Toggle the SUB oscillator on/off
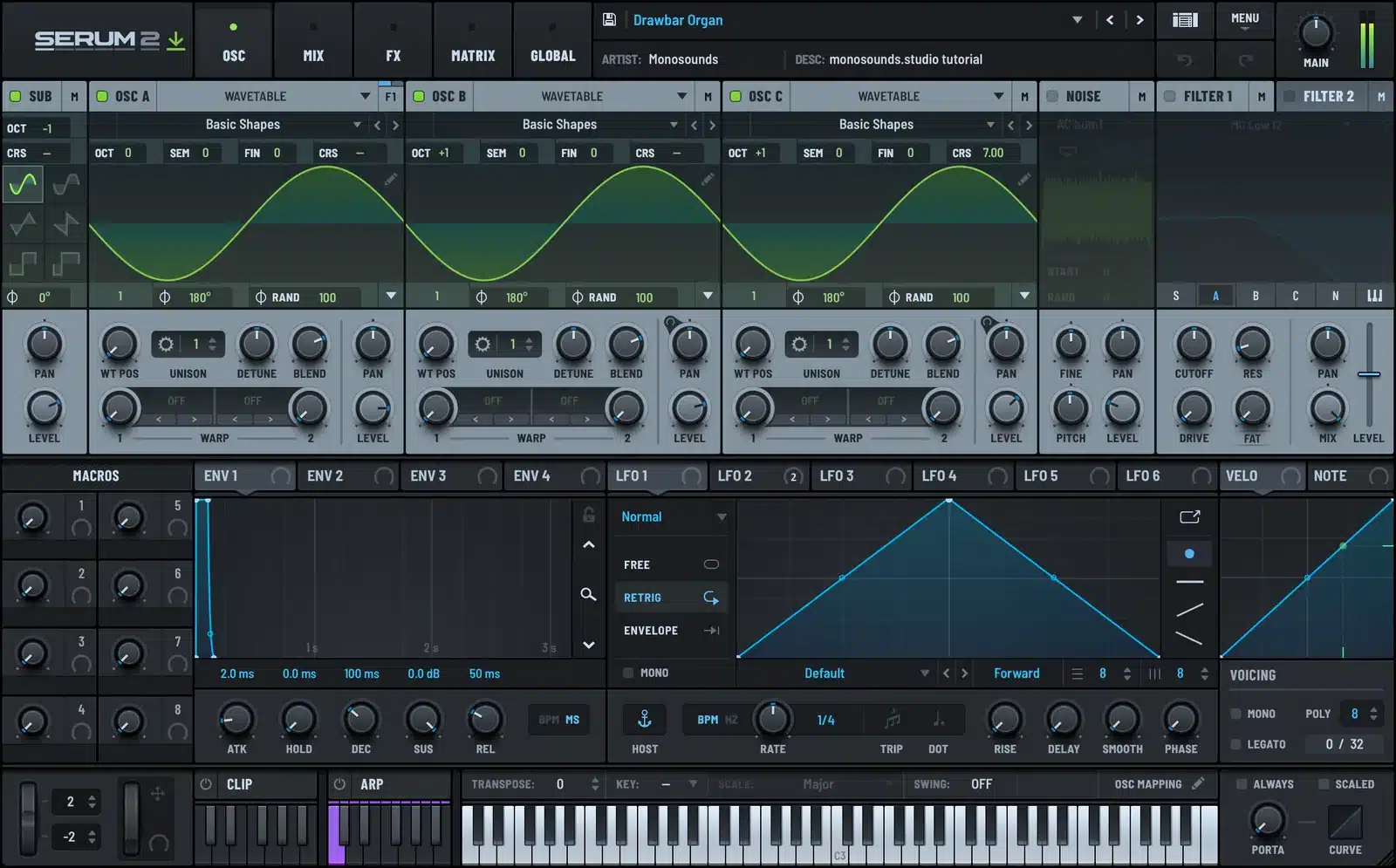The height and width of the screenshot is (868, 1396). click(x=14, y=96)
